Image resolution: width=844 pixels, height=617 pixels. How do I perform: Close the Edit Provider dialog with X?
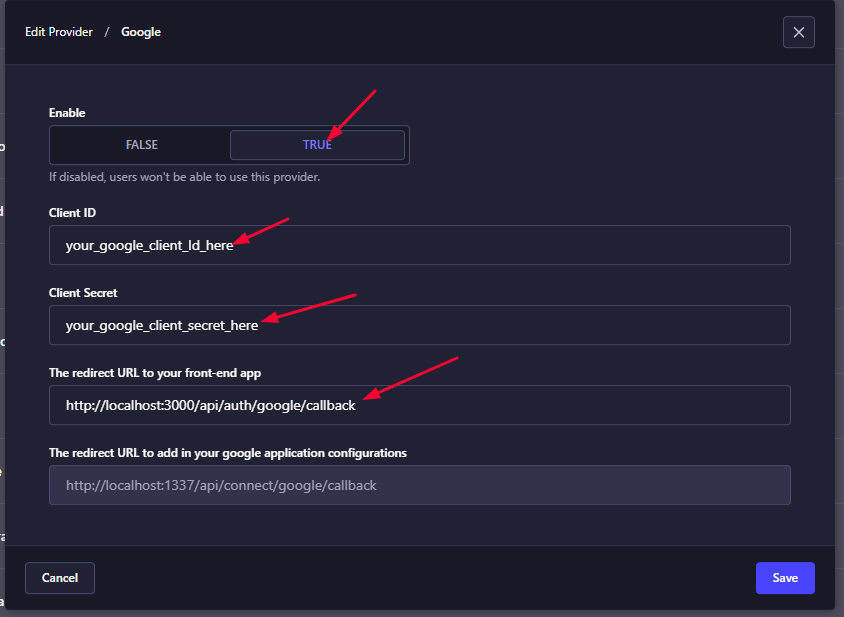coord(798,32)
